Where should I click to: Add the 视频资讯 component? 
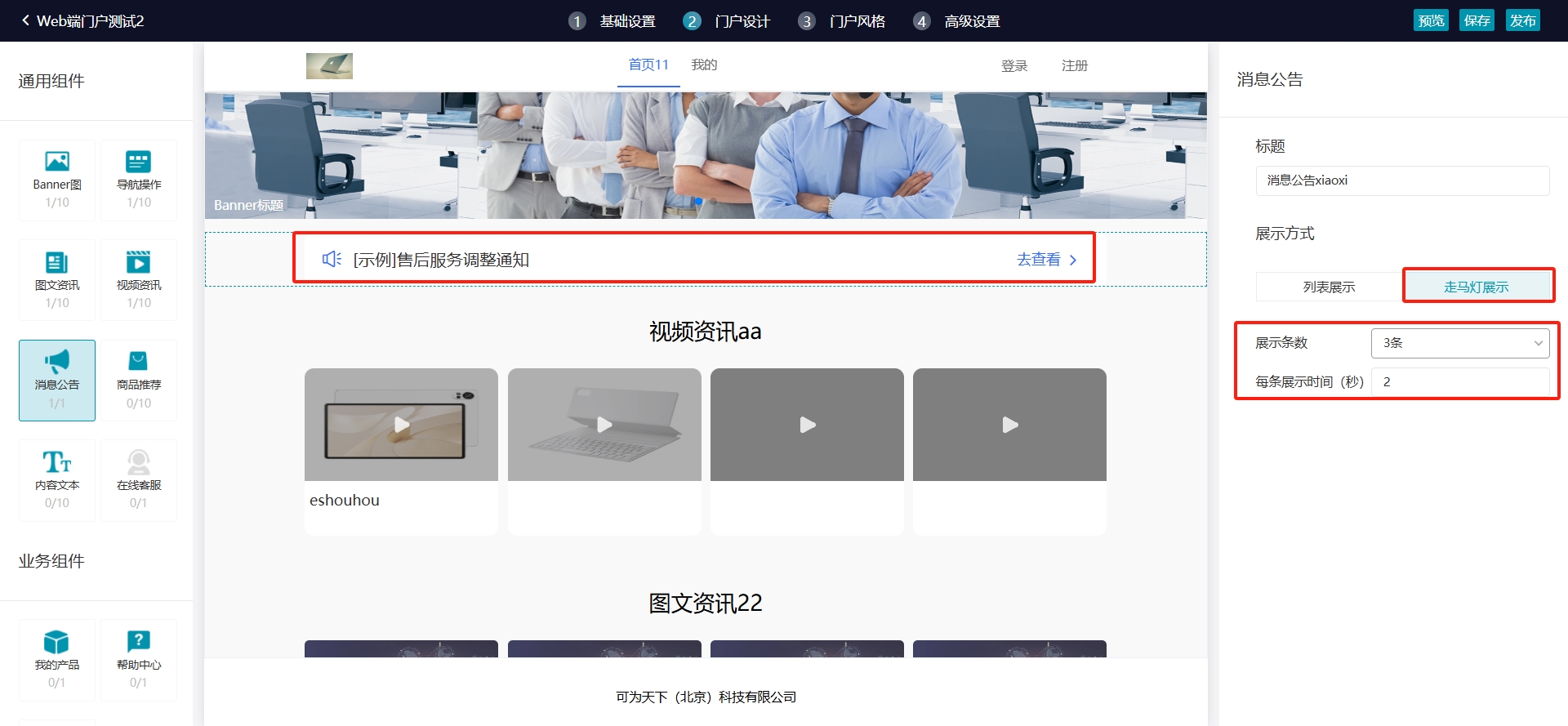[x=139, y=280]
